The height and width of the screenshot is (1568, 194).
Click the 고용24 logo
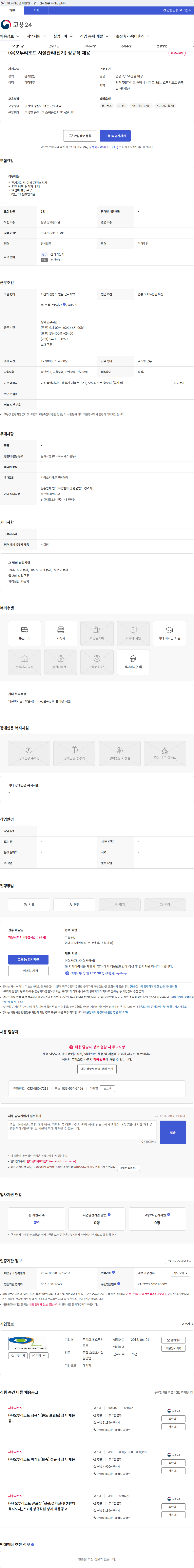(x=17, y=24)
